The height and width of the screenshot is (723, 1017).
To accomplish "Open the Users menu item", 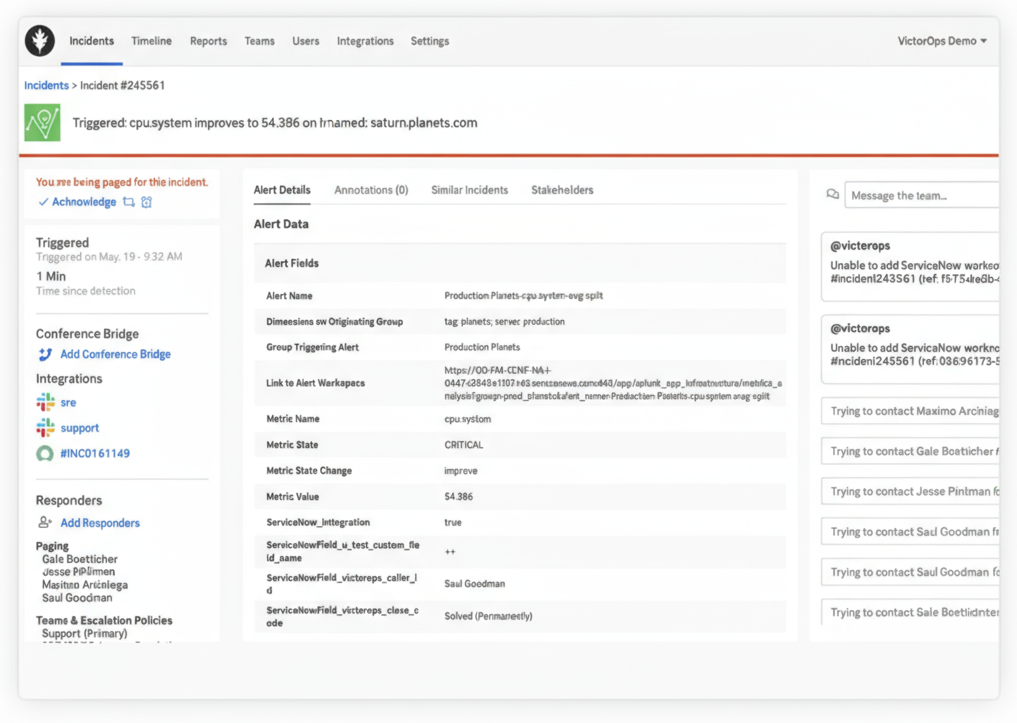I will [305, 41].
